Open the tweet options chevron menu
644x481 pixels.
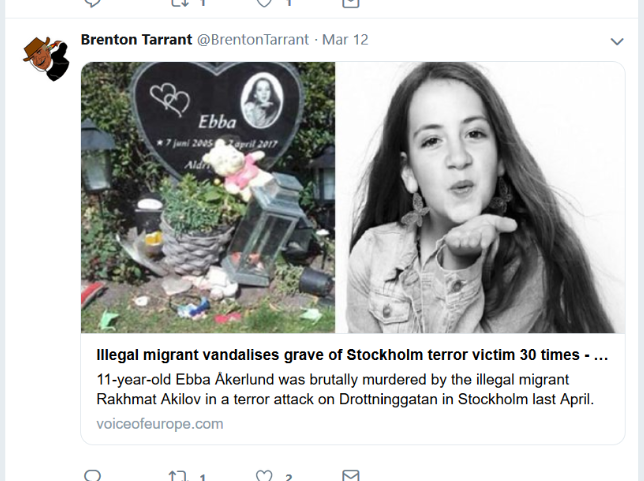tap(617, 41)
